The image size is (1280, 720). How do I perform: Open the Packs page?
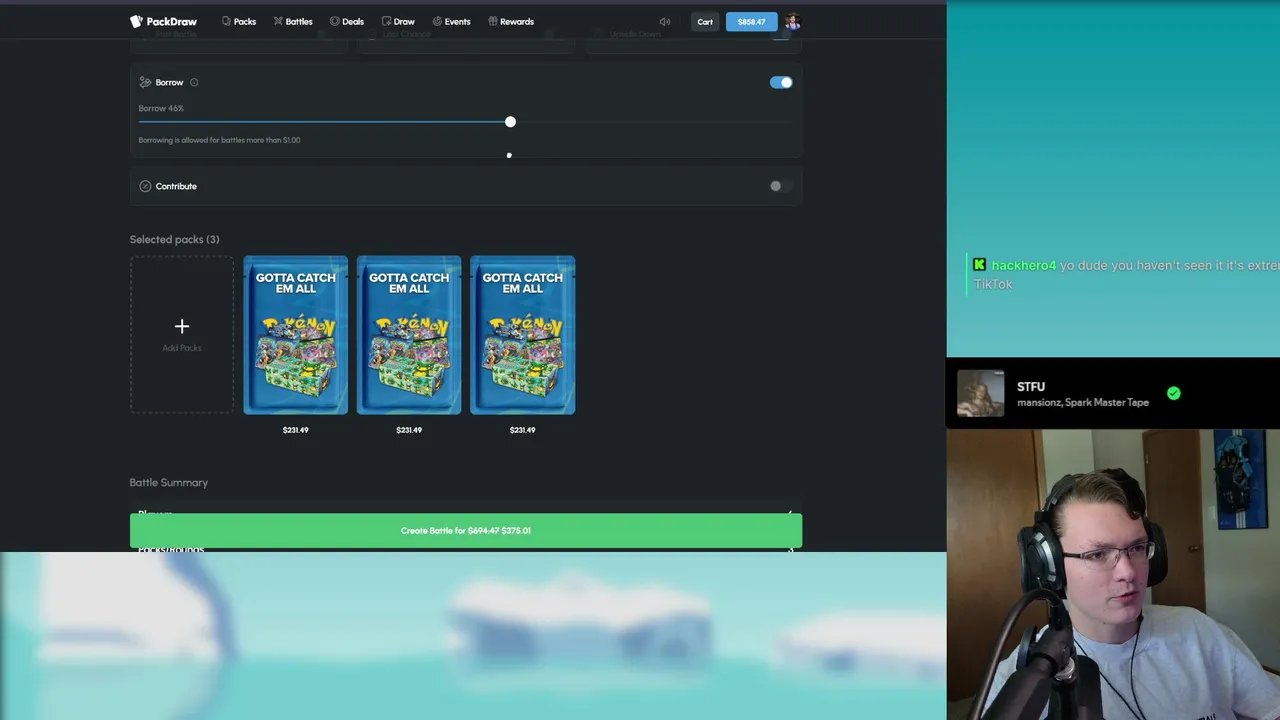[x=239, y=21]
